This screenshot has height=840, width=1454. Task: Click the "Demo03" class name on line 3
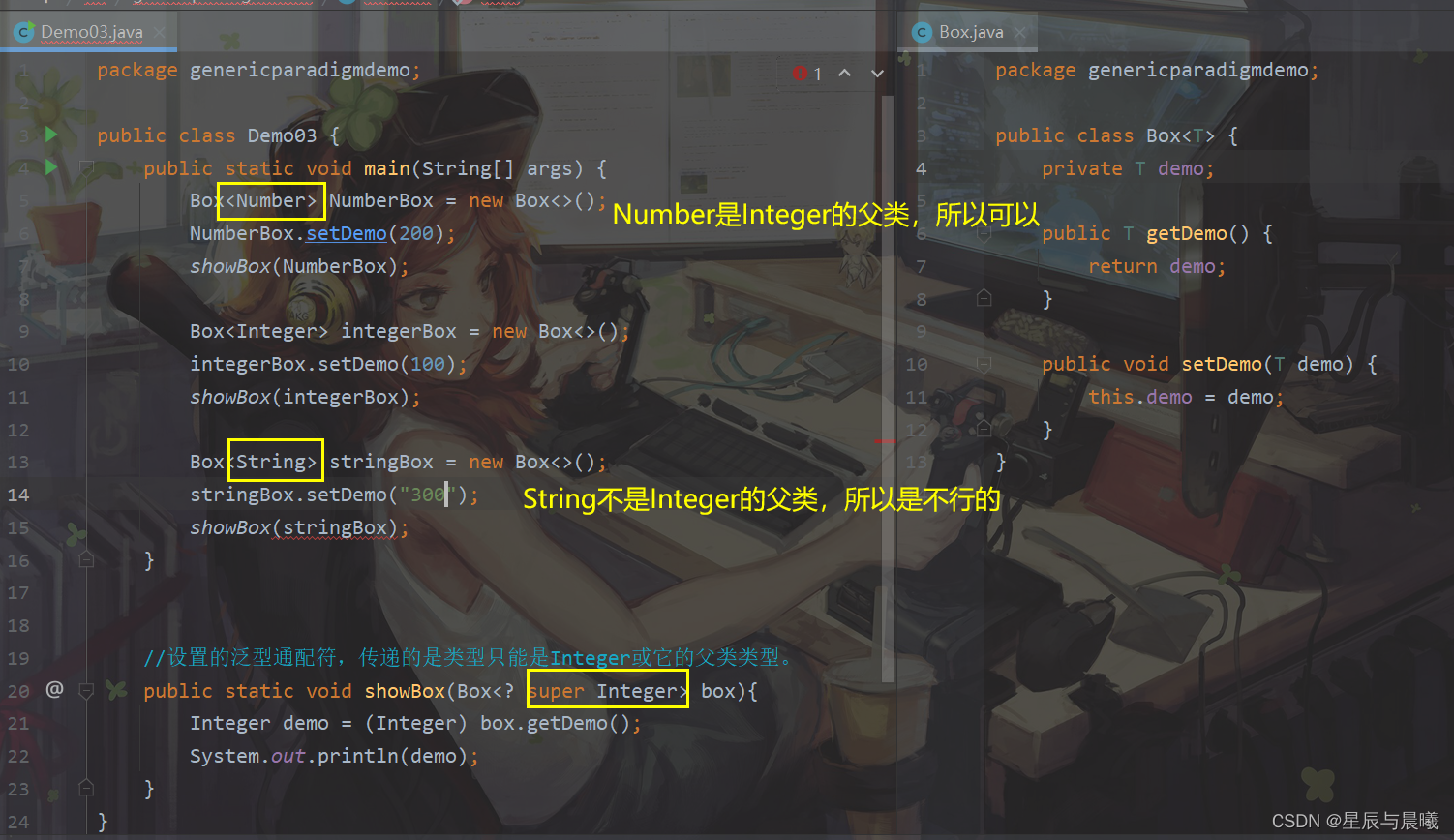[282, 135]
